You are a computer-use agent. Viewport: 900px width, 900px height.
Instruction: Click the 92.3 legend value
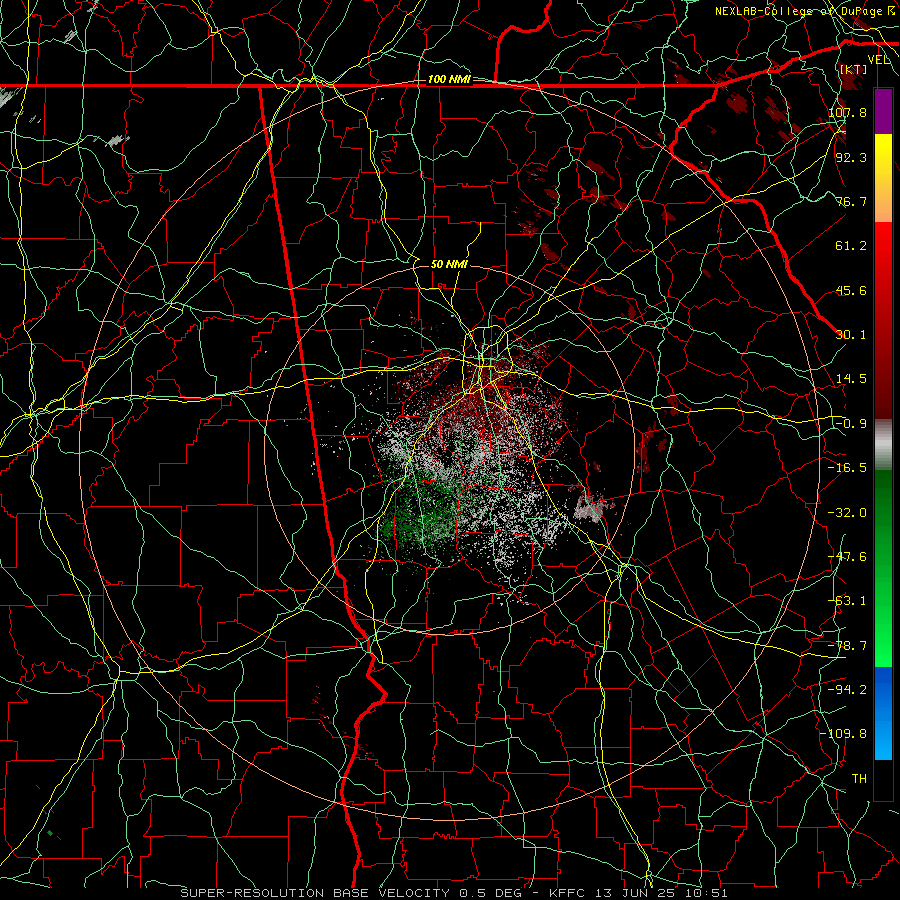[851, 157]
